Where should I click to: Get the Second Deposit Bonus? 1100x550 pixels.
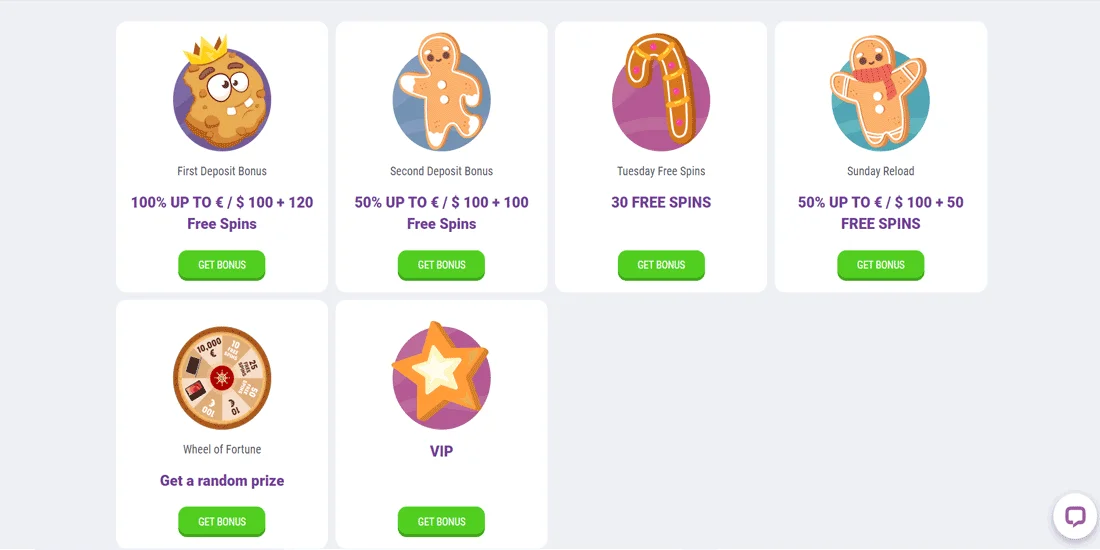[x=441, y=265]
